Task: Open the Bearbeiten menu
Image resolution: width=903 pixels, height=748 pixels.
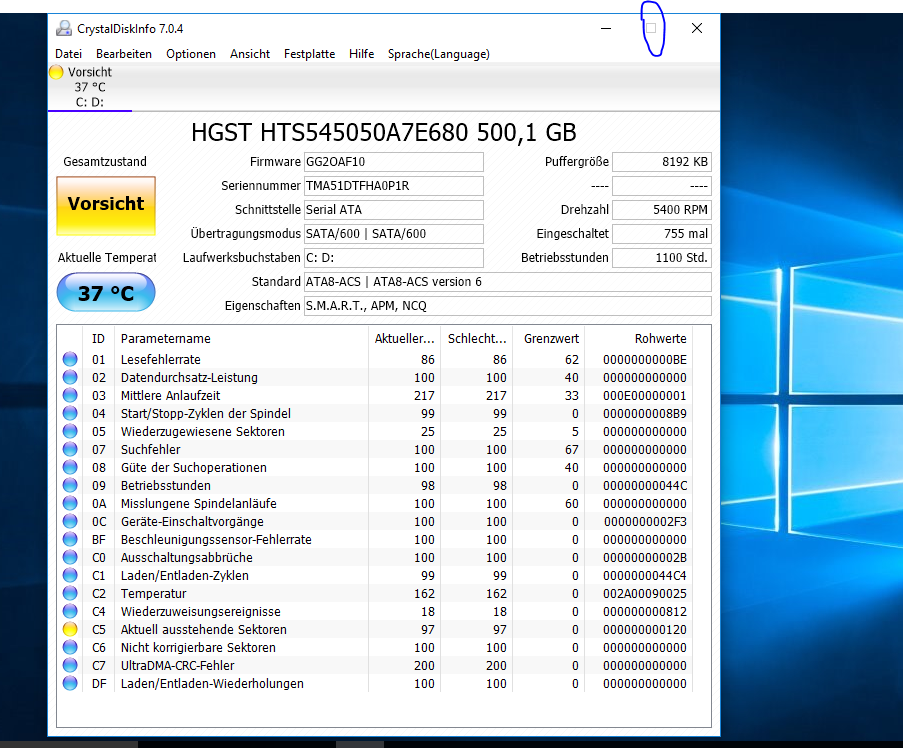Action: 124,54
